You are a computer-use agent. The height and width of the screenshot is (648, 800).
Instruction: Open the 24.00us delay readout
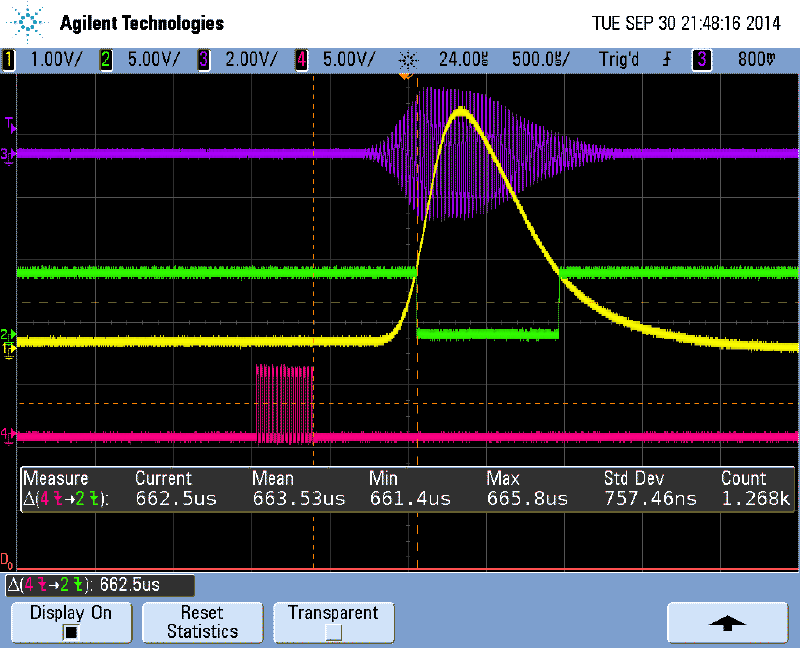click(463, 60)
